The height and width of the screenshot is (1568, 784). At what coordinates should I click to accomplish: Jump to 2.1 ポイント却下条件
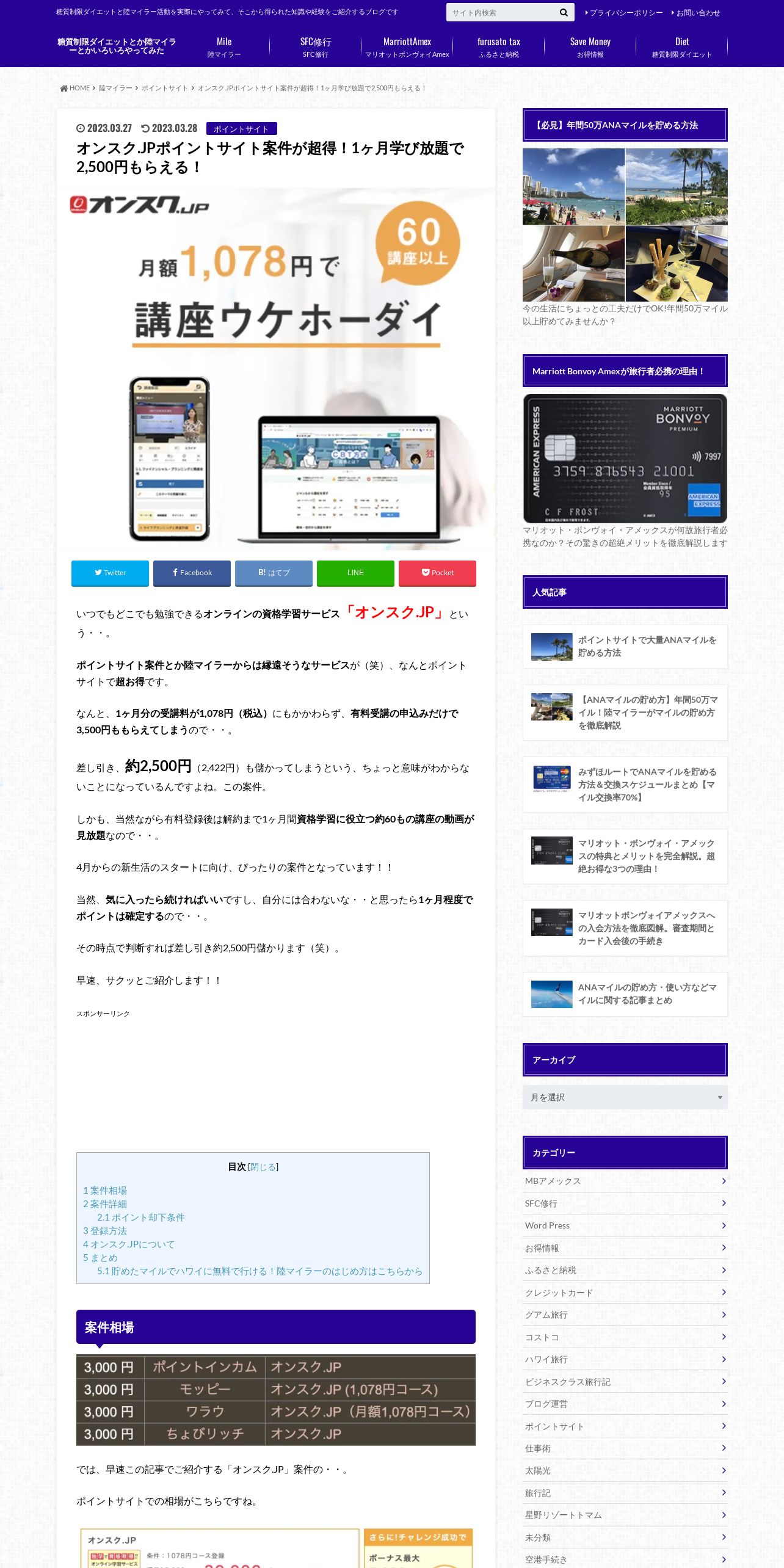(x=141, y=1218)
